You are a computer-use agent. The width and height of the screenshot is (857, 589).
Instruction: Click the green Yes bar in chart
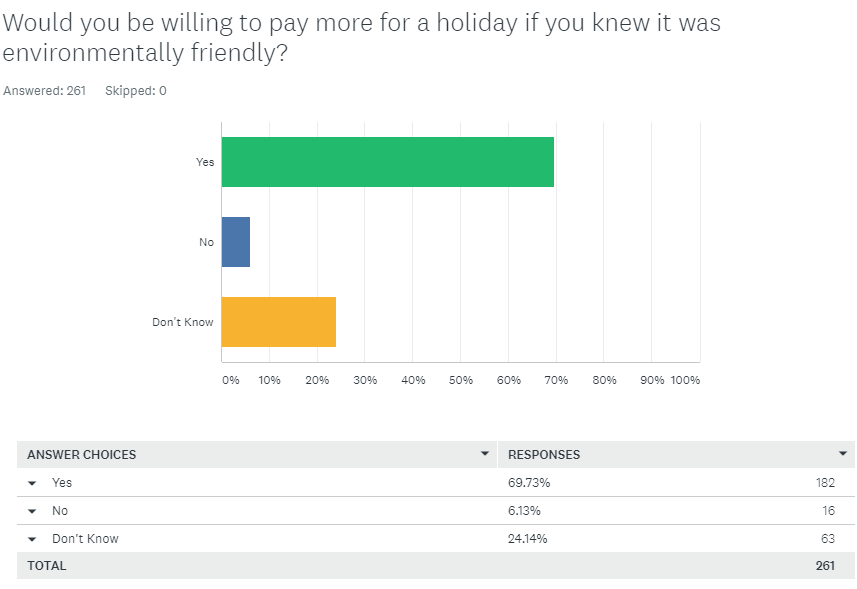(x=387, y=162)
